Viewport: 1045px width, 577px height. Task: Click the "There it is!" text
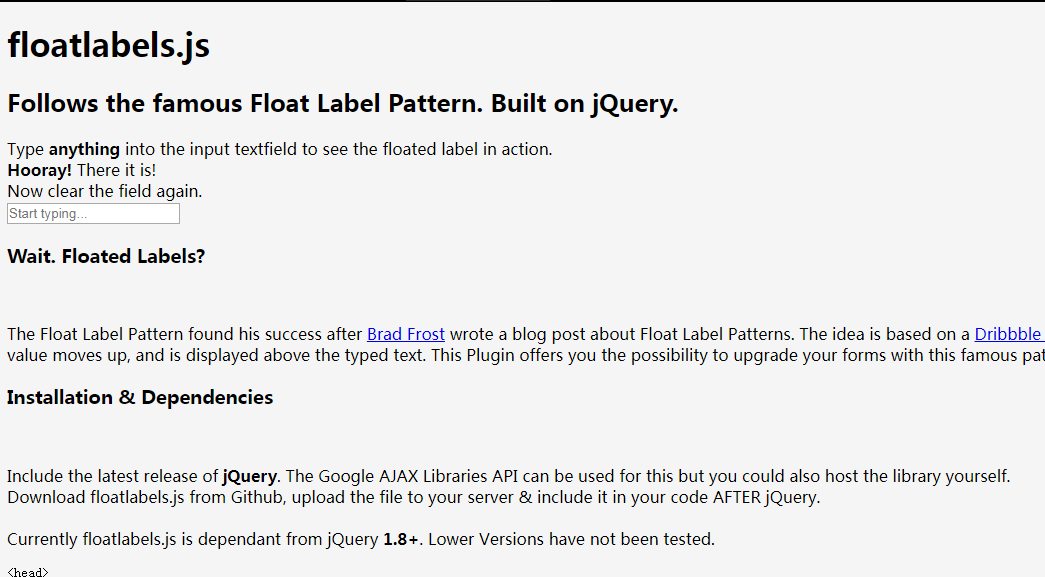117,171
